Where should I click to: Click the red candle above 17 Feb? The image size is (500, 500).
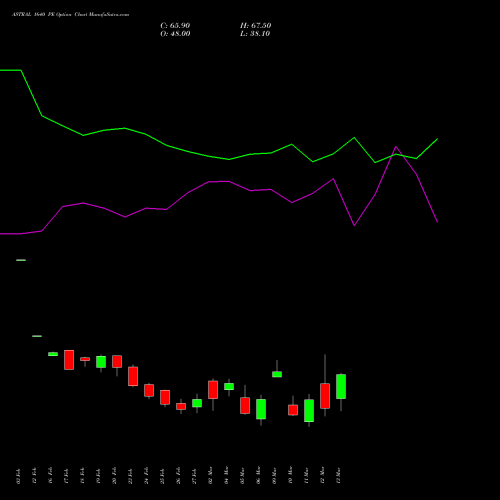[69, 360]
